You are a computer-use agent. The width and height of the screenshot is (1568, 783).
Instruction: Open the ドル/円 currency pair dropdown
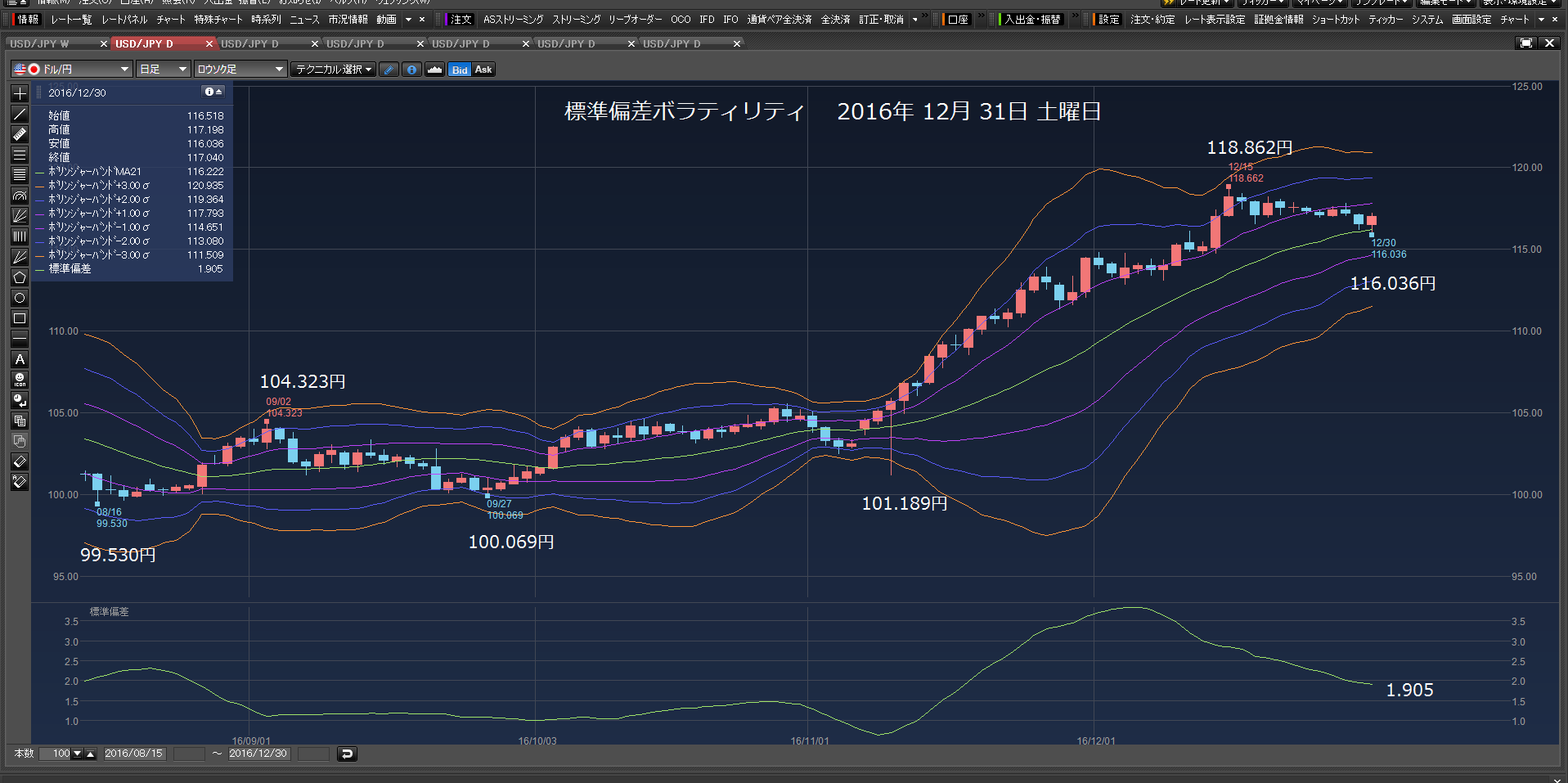click(x=72, y=70)
